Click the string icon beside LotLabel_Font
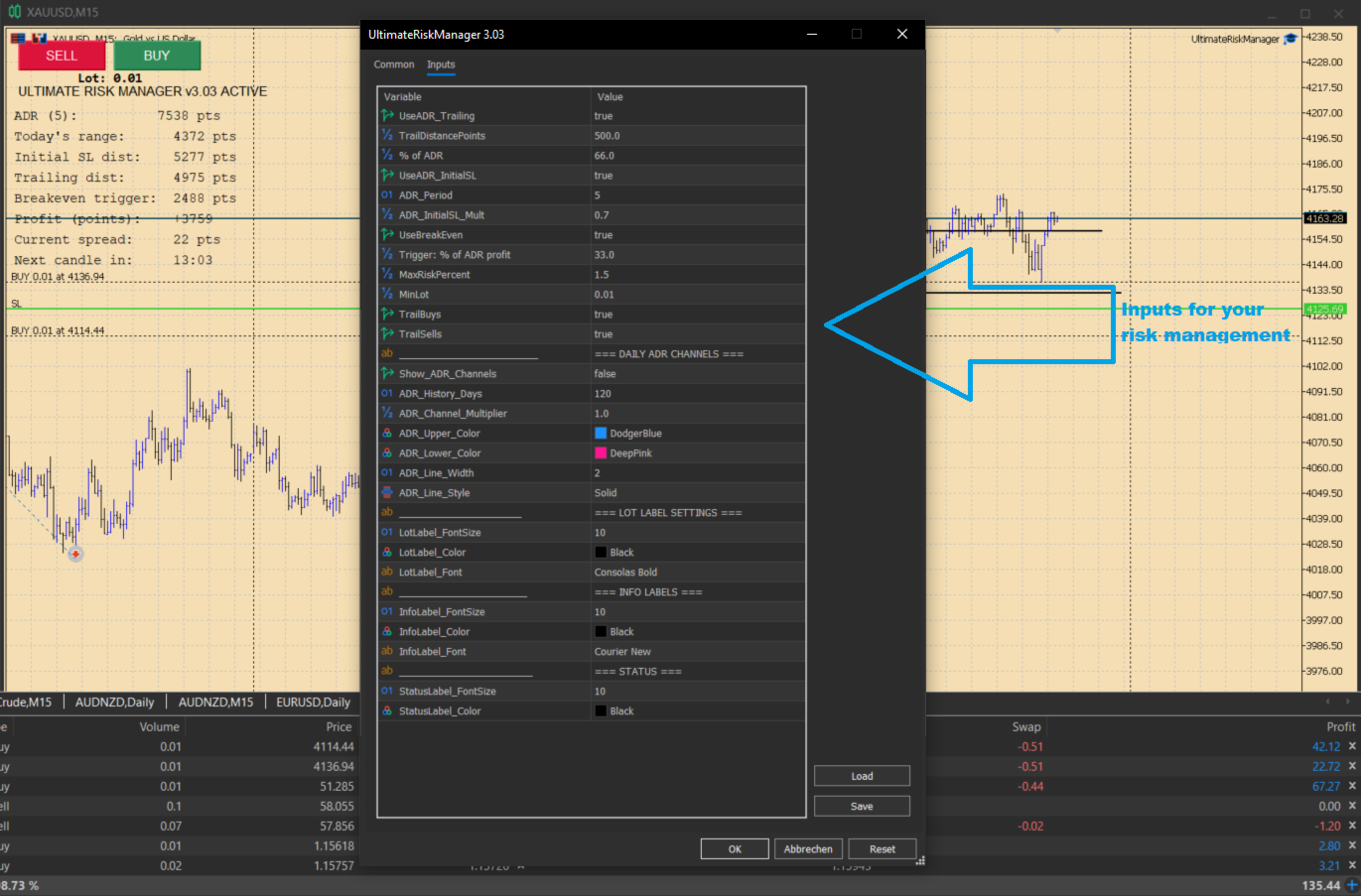The width and height of the screenshot is (1361, 896). [x=387, y=573]
